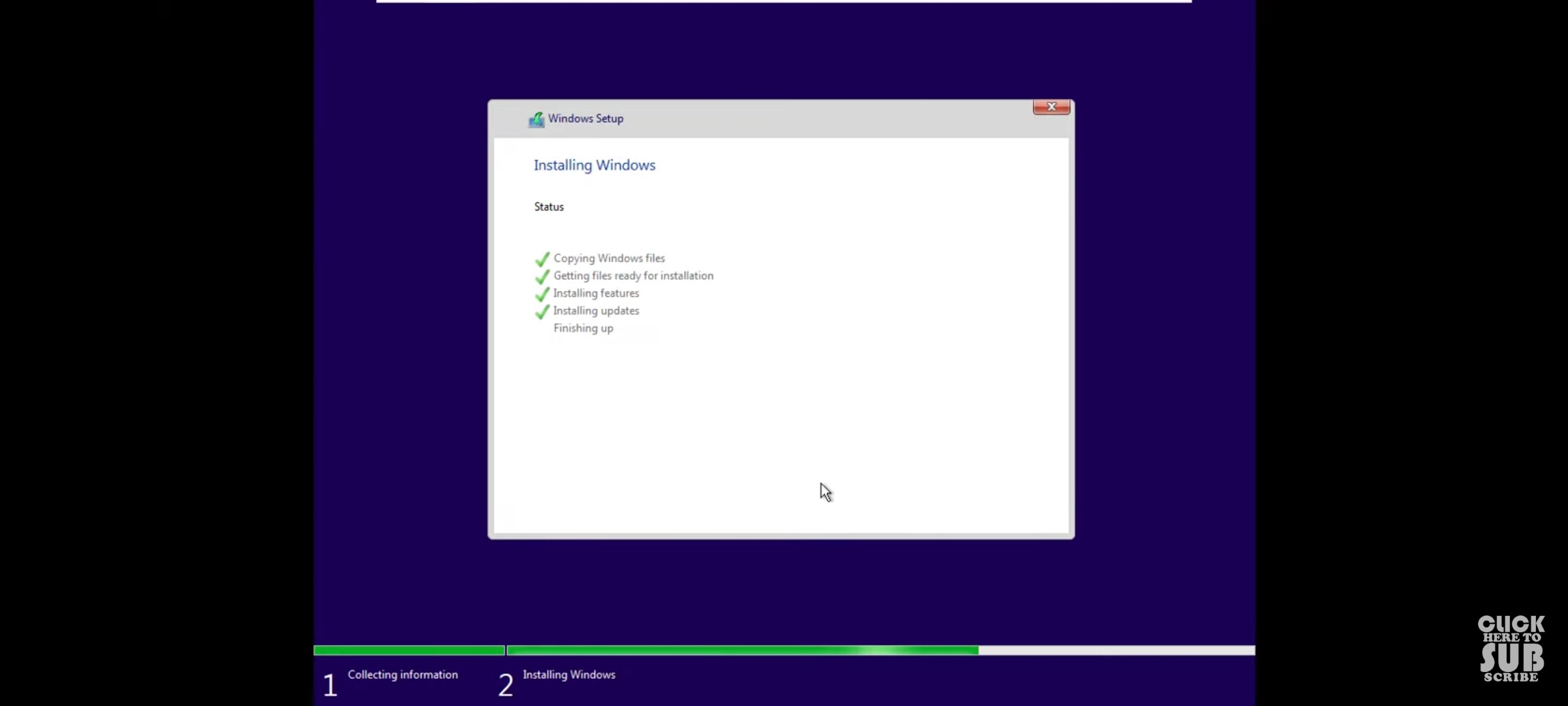Screen dimensions: 1568x706
Task: Click the large step number 1
Action: (x=330, y=685)
